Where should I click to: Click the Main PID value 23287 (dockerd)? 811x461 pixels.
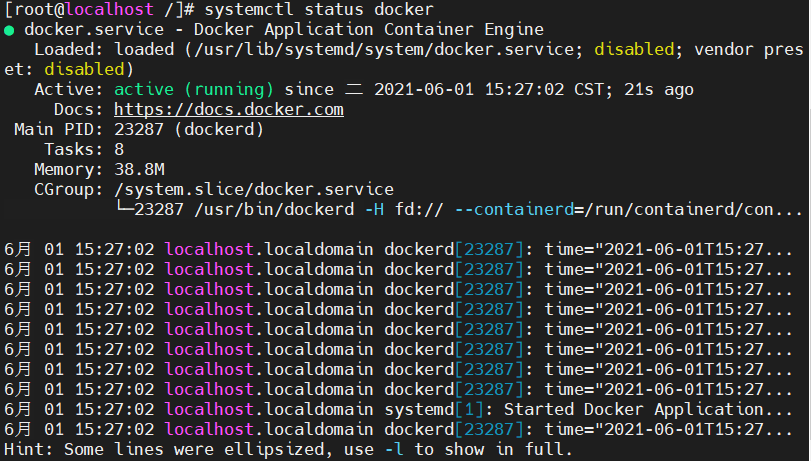189,130
